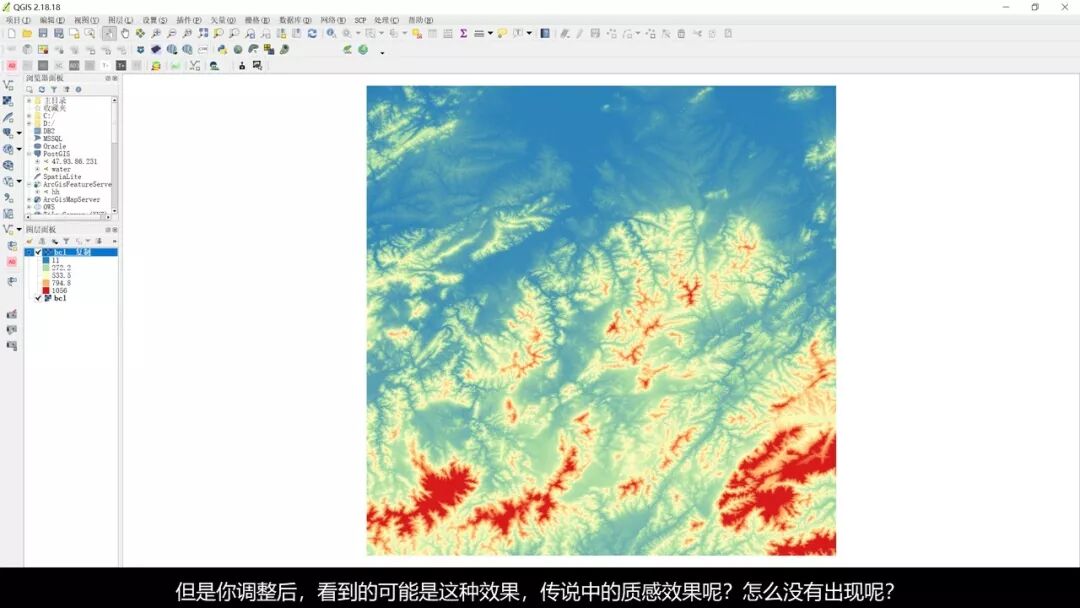The width and height of the screenshot is (1080, 608).
Task: Click the refresh icon in browser panel
Action: [x=41, y=90]
